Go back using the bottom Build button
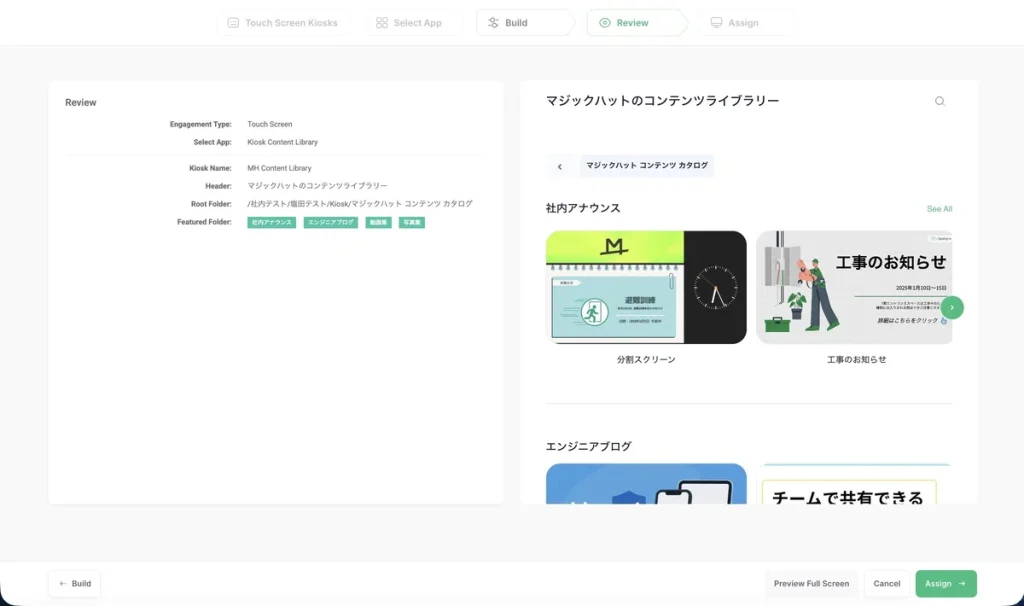The width and height of the screenshot is (1024, 606). (x=74, y=583)
